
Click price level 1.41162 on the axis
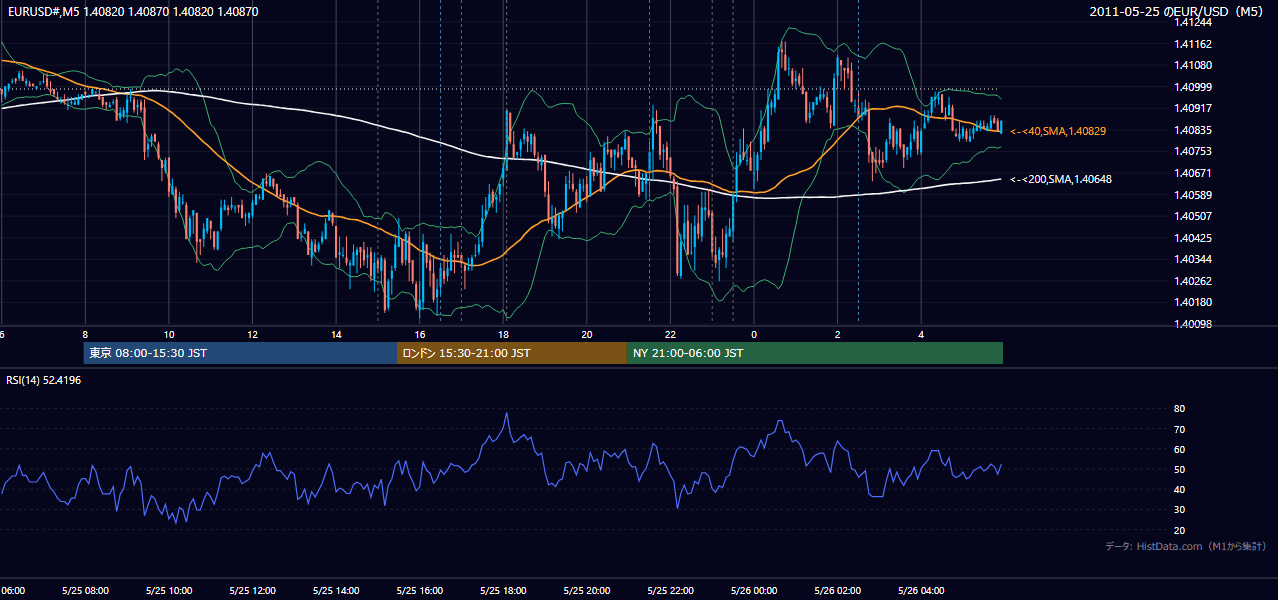[1193, 44]
